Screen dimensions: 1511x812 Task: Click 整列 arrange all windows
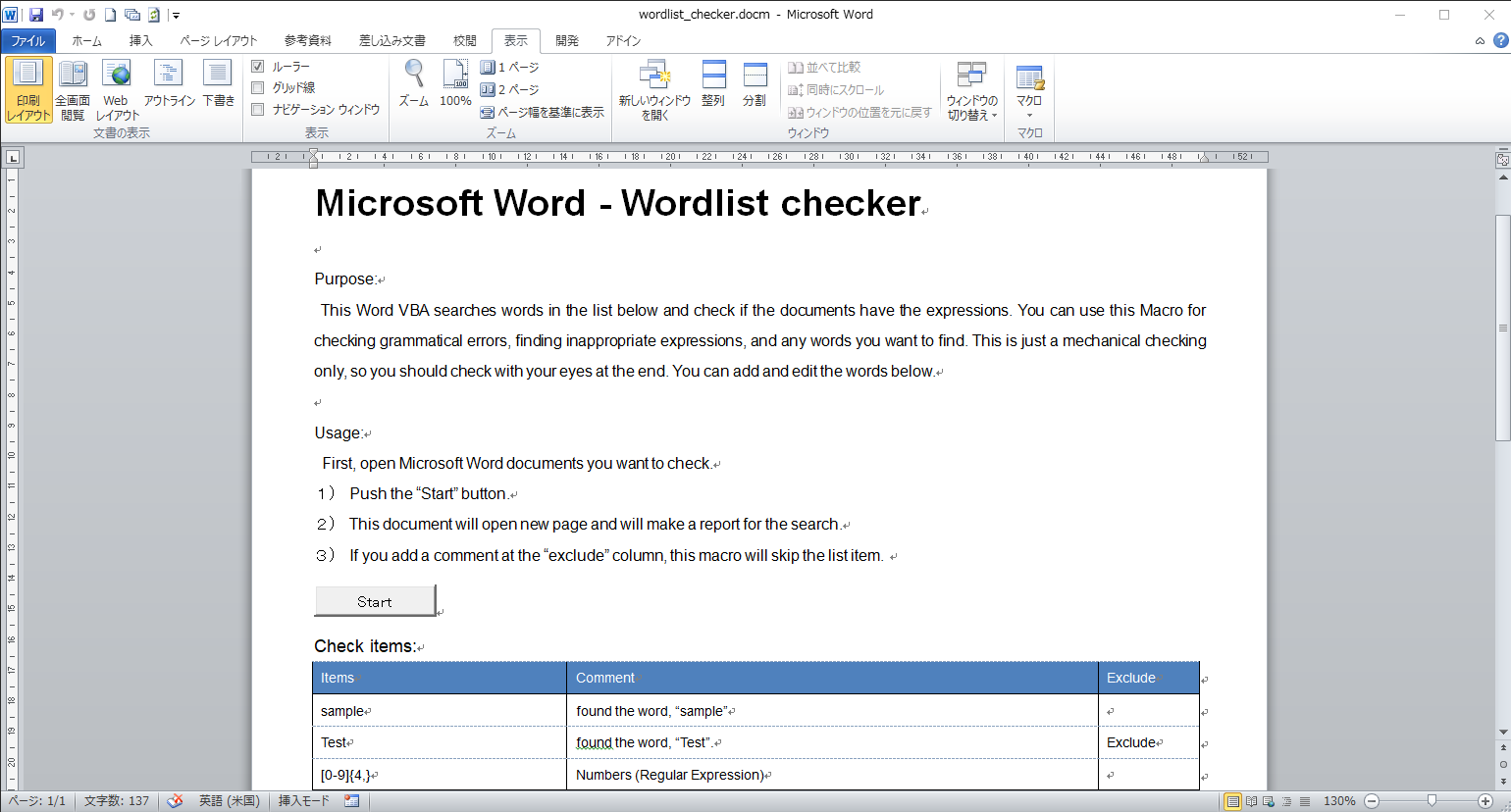click(x=713, y=83)
